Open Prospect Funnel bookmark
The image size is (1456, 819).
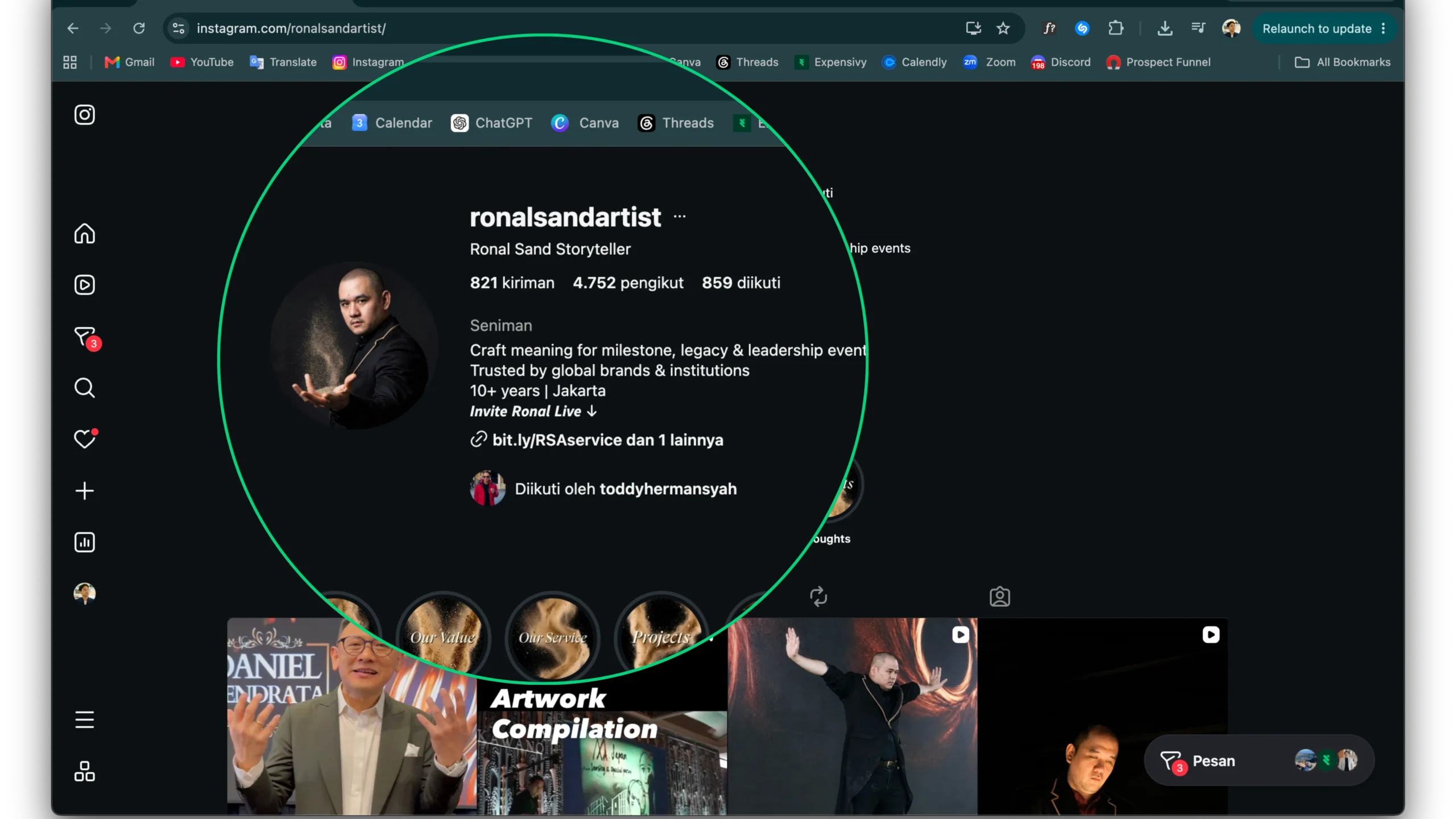point(1158,63)
